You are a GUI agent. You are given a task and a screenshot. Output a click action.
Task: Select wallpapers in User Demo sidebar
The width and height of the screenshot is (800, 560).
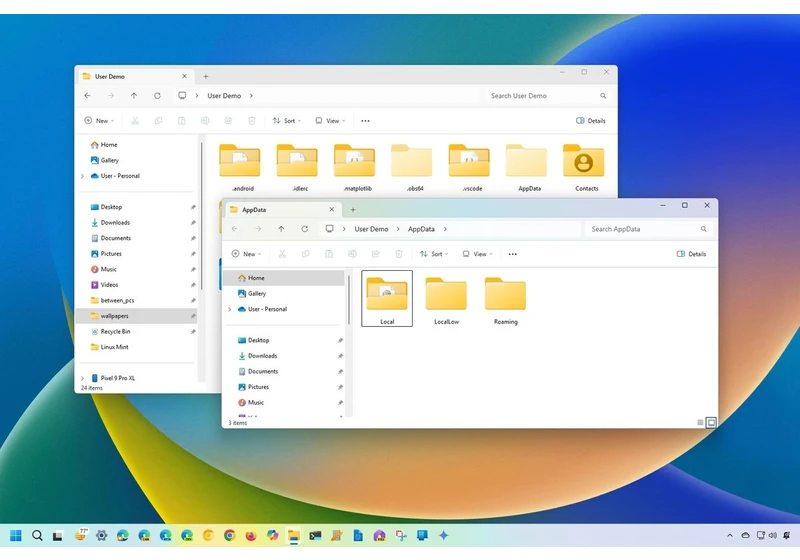pos(137,316)
